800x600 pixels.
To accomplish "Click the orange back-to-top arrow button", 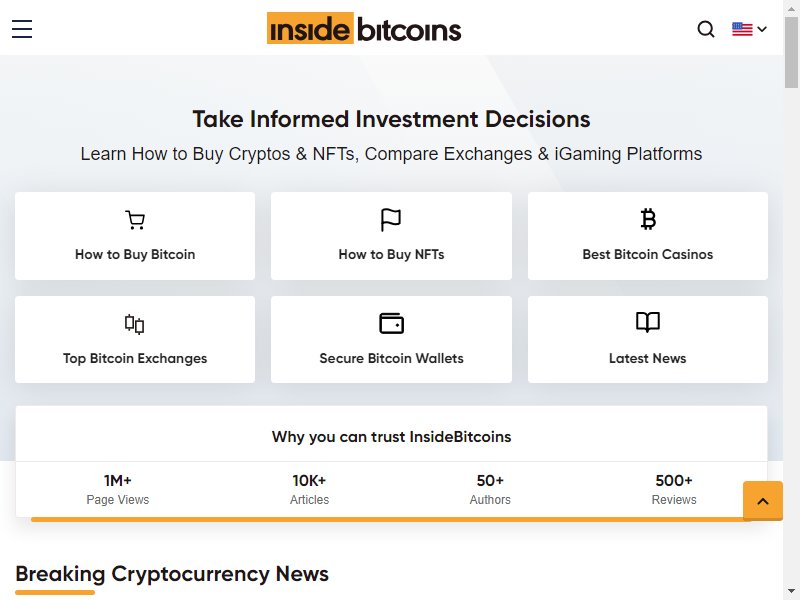I will click(763, 501).
